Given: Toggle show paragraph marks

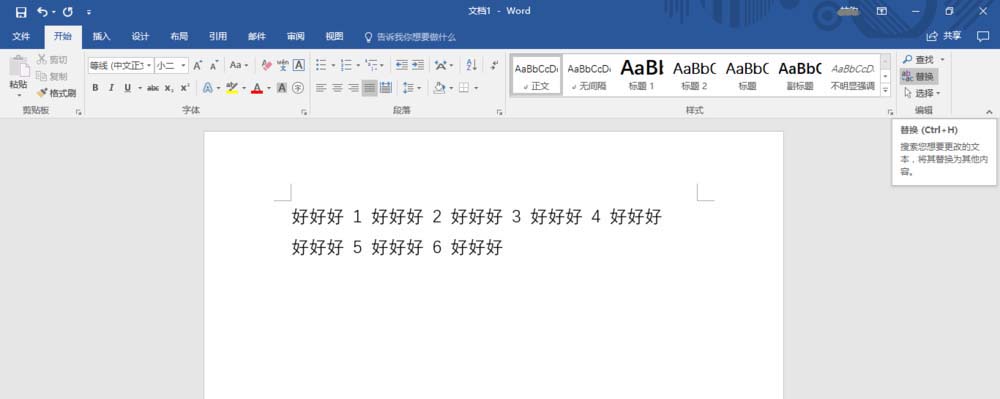Looking at the screenshot, I should pos(495,65).
